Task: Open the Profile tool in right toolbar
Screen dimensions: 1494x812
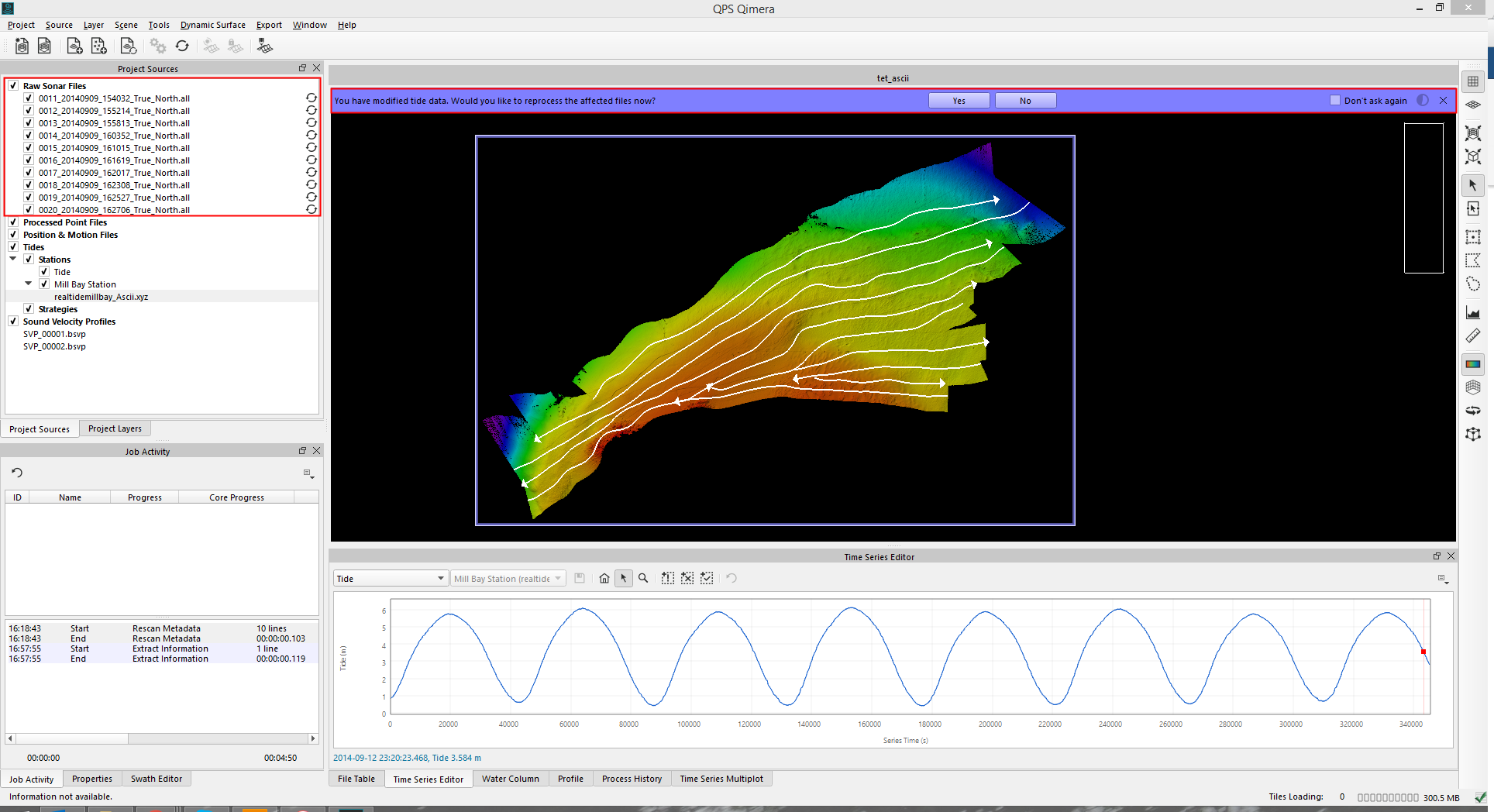Action: pos(1472,312)
